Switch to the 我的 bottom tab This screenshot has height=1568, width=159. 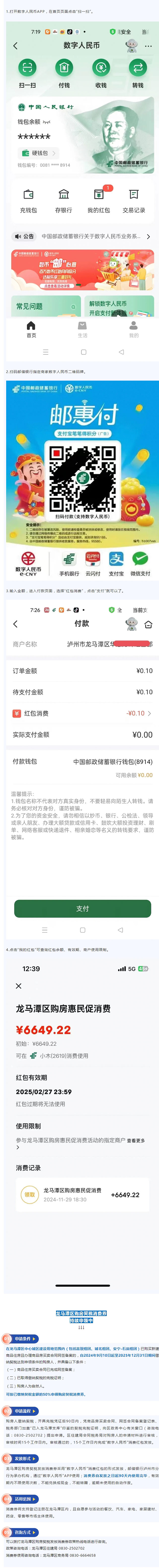point(133,329)
